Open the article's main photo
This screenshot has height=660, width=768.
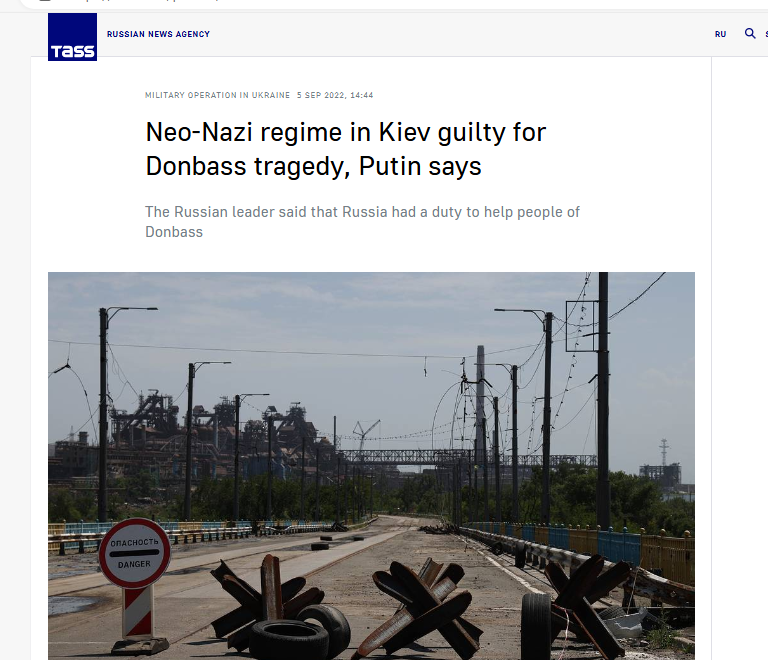371,466
